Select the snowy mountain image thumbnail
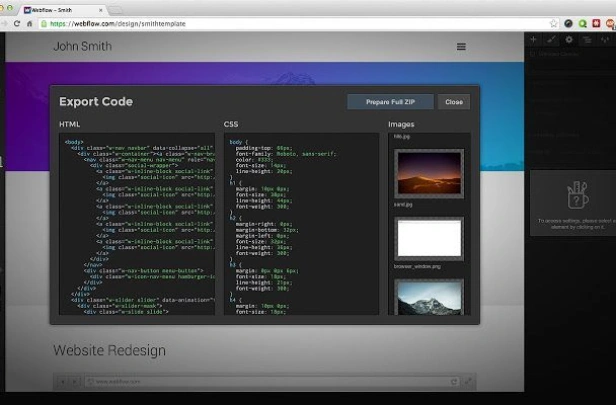The image size is (616, 405). tap(429, 297)
